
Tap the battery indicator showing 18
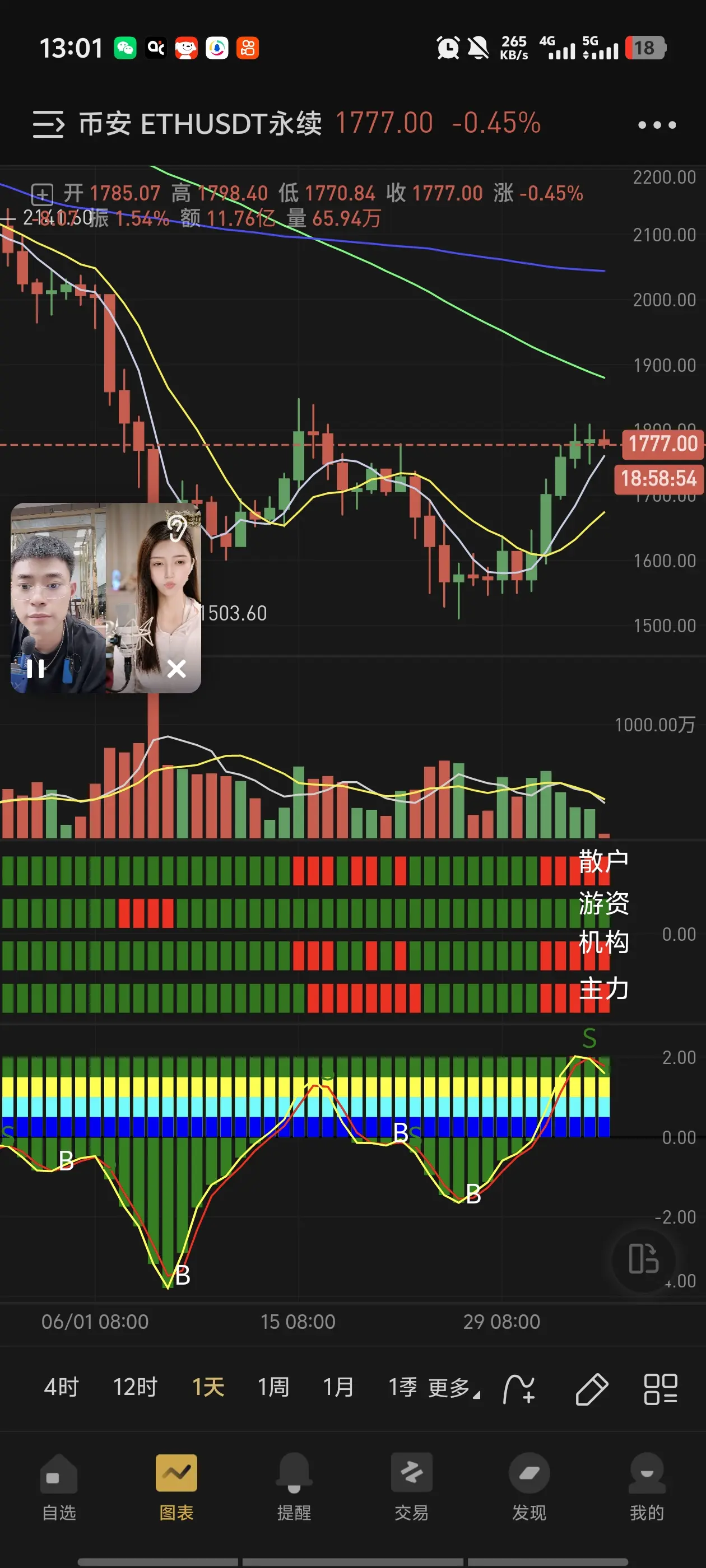click(645, 48)
